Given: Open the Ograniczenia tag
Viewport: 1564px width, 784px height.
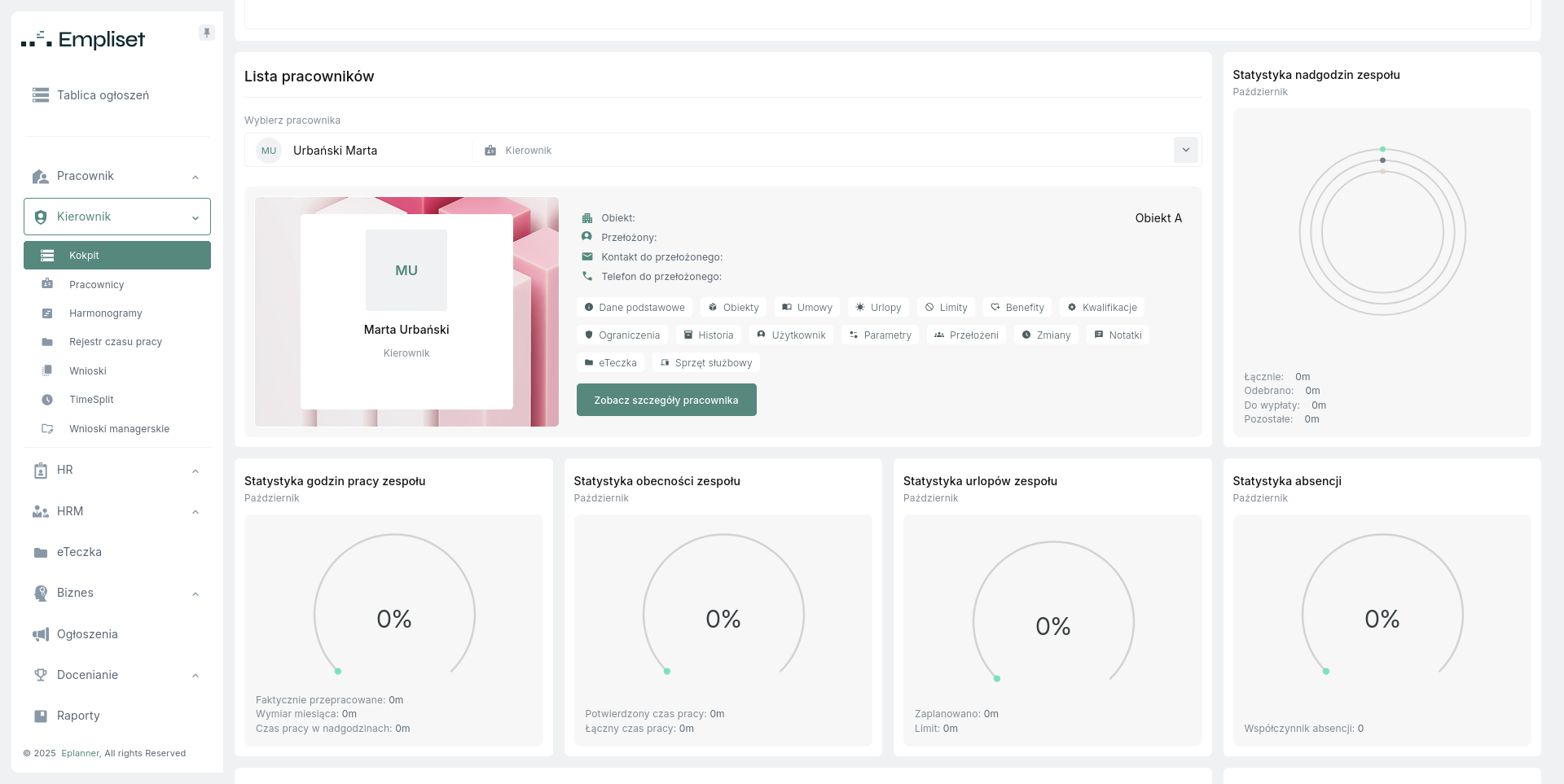Looking at the screenshot, I should click(622, 335).
